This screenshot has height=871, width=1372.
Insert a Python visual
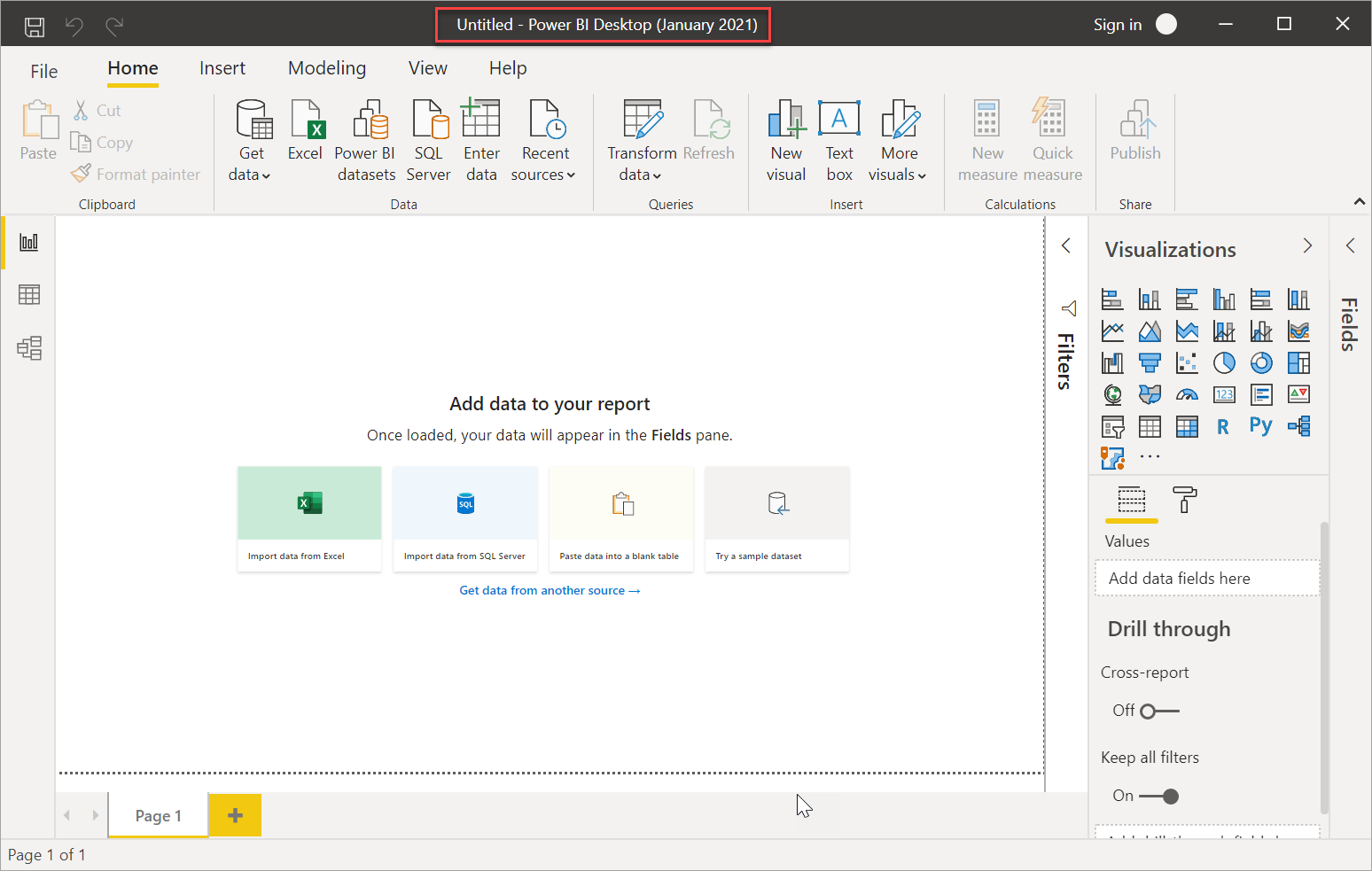[1261, 426]
